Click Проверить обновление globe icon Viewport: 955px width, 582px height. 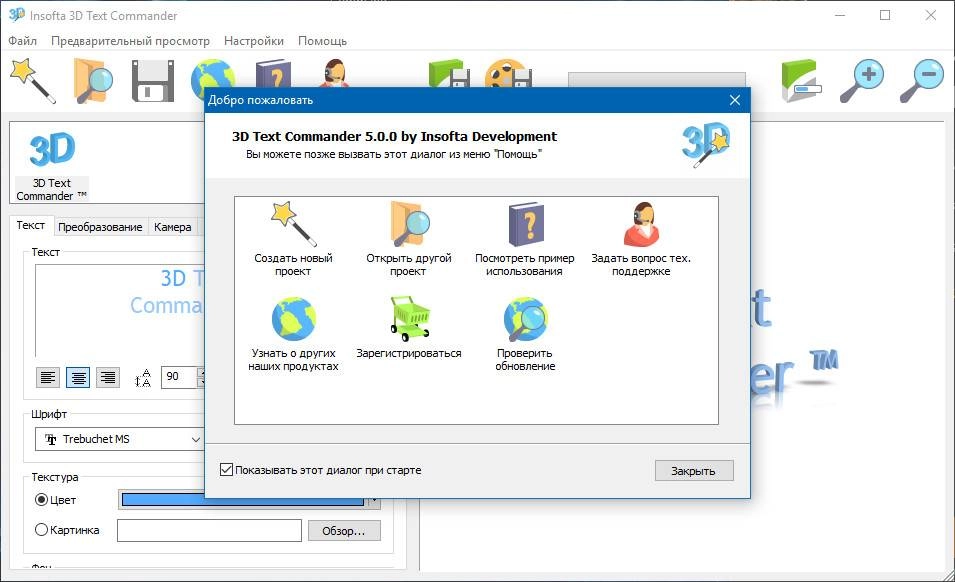525,318
